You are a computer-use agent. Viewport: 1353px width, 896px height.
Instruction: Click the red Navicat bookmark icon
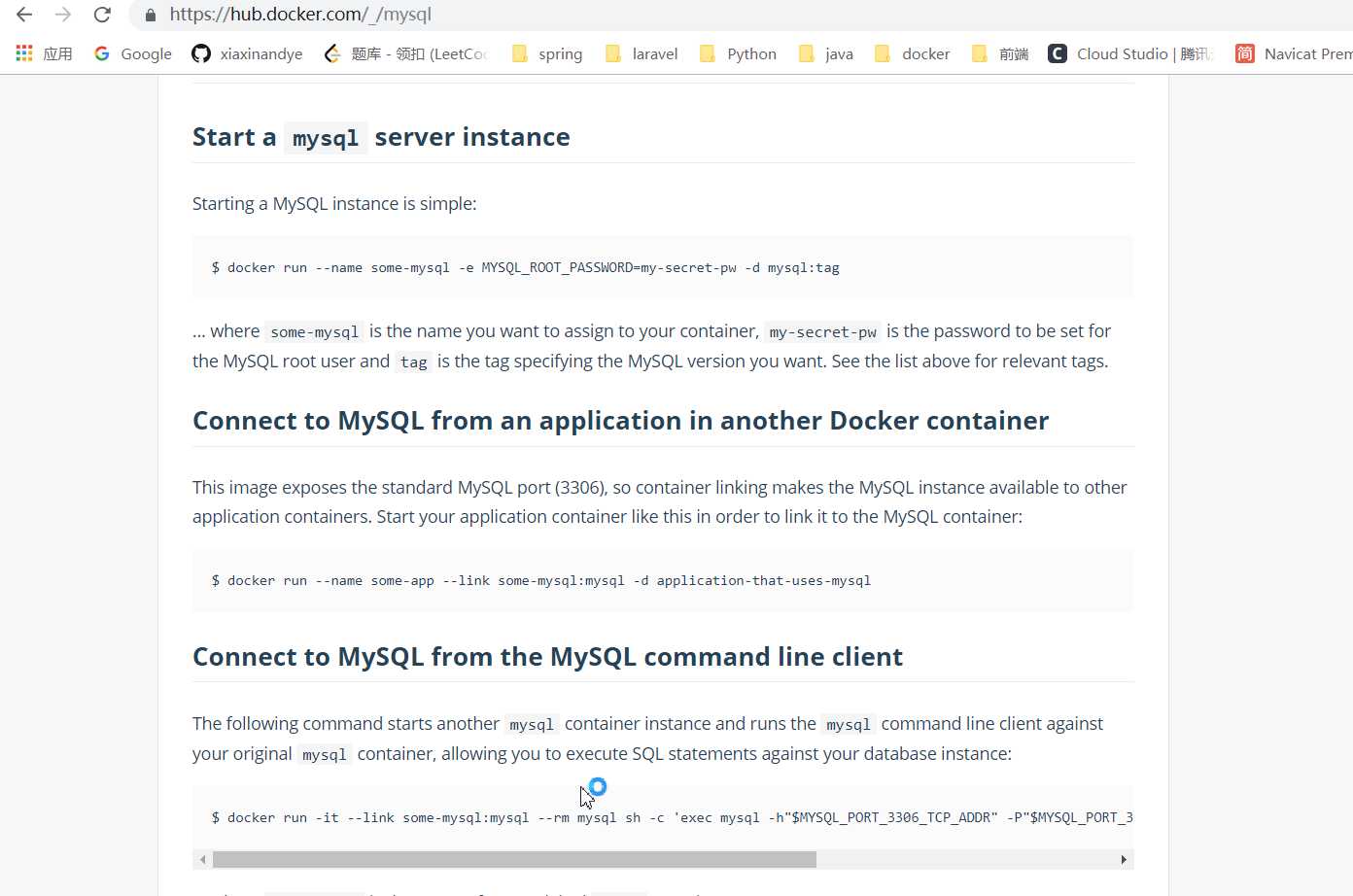pyautogui.click(x=1244, y=53)
